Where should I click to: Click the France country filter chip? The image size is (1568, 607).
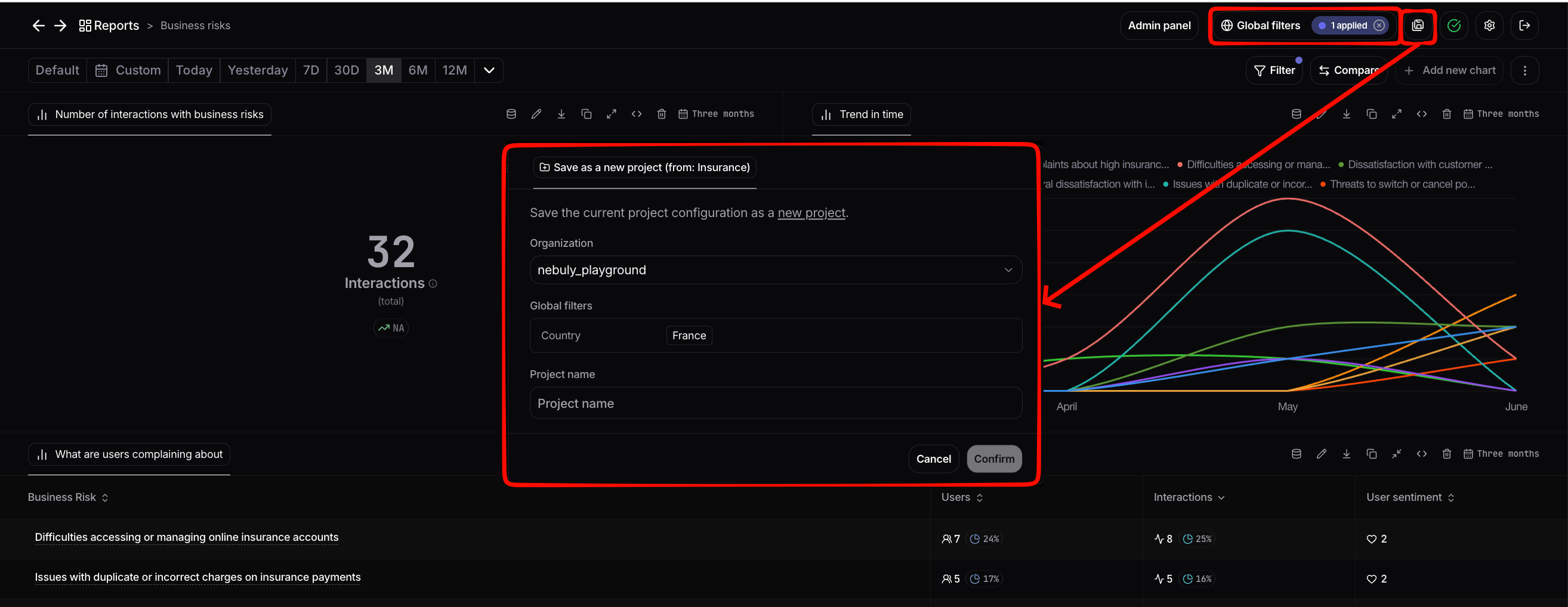click(689, 336)
